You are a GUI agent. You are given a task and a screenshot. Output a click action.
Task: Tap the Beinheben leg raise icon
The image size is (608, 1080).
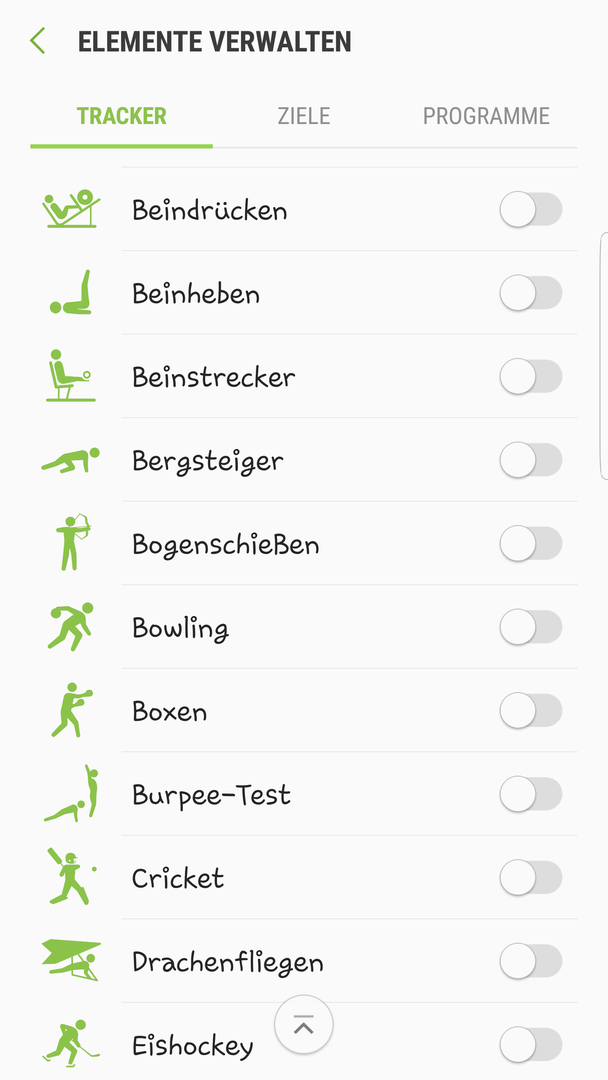click(x=70, y=293)
